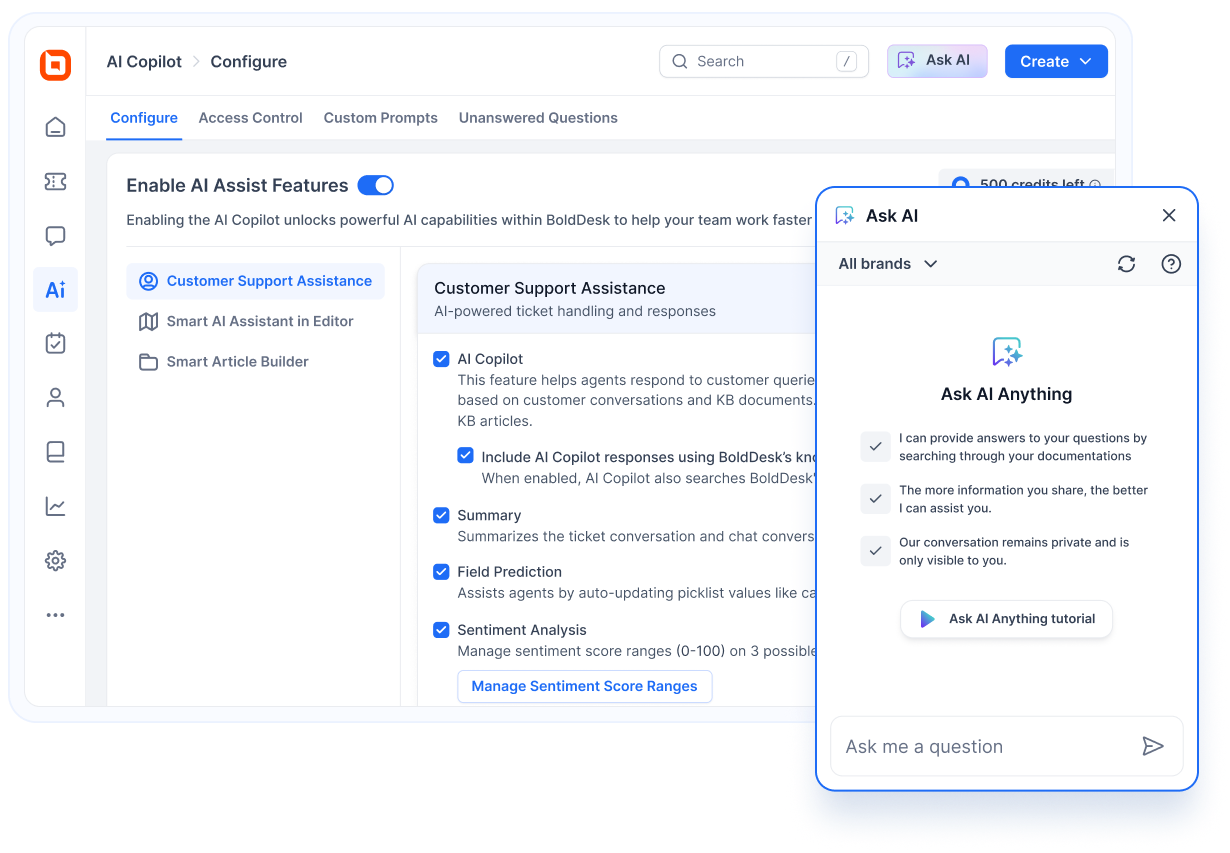This screenshot has height=853, width=1230.
Task: Uncheck the Field Prediction checkbox
Action: [x=441, y=571]
